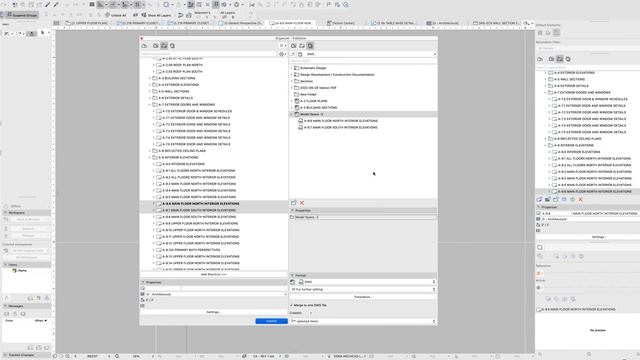The height and width of the screenshot is (360, 640).
Task: Toggle the Suspend Groups button
Action: [x=21, y=15]
